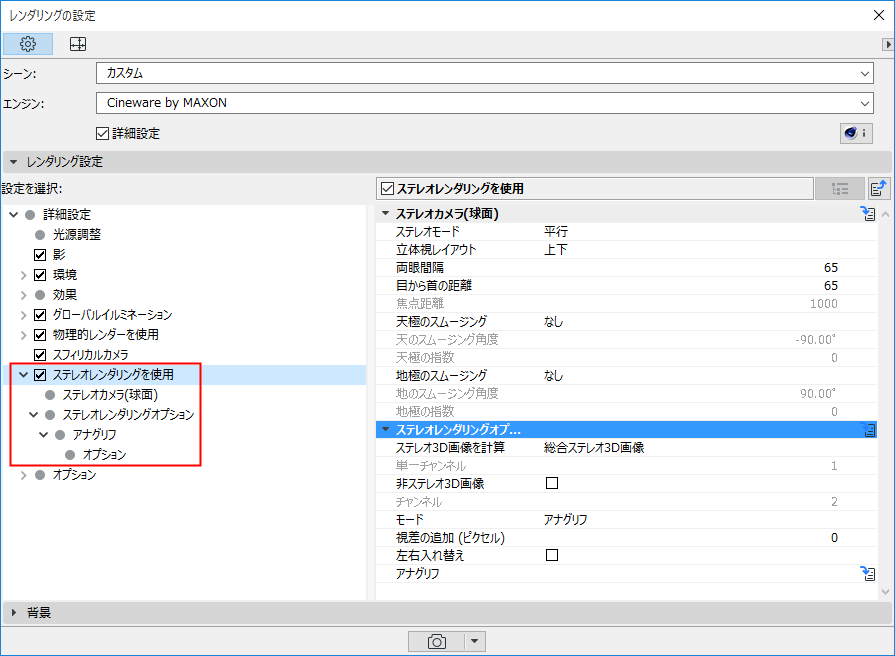Screen dimensions: 895x656
Task: Switch to the size layout tab icon
Action: [x=78, y=44]
